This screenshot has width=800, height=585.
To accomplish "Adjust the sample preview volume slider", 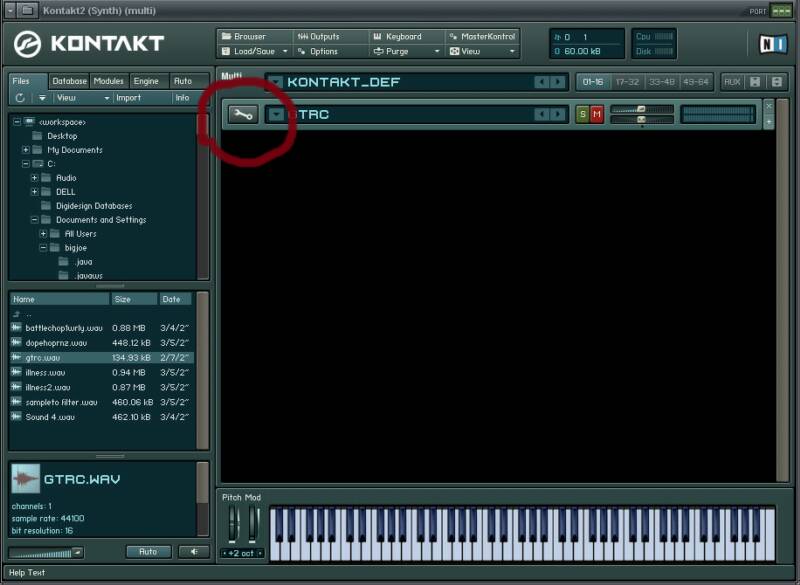I will 46,553.
